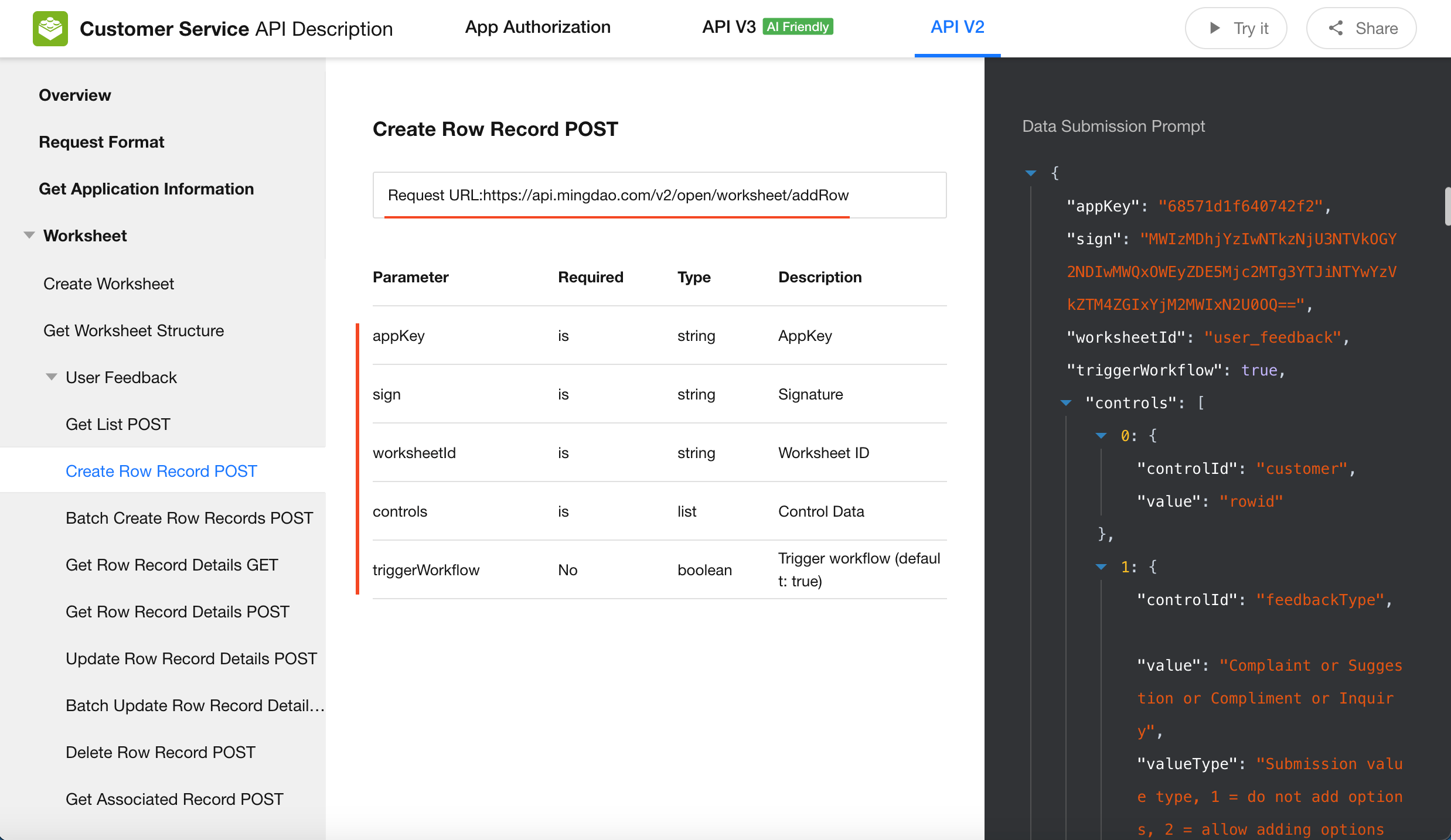
Task: Collapse the controls array in JSON
Action: pyautogui.click(x=1066, y=402)
